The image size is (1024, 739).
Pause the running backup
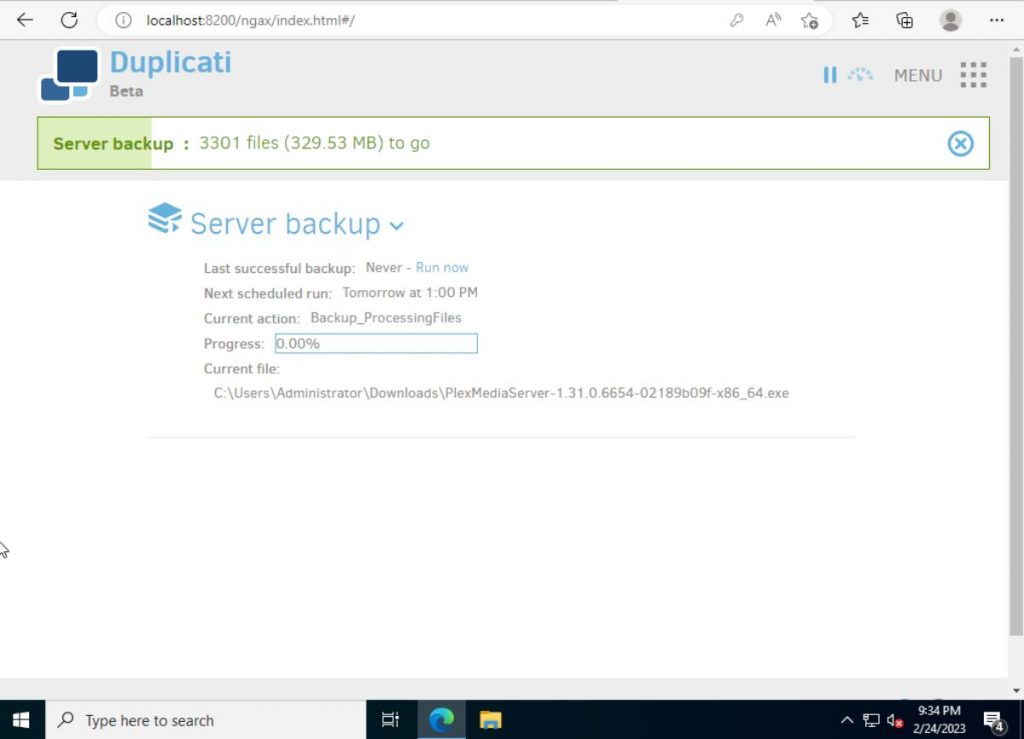[x=830, y=75]
